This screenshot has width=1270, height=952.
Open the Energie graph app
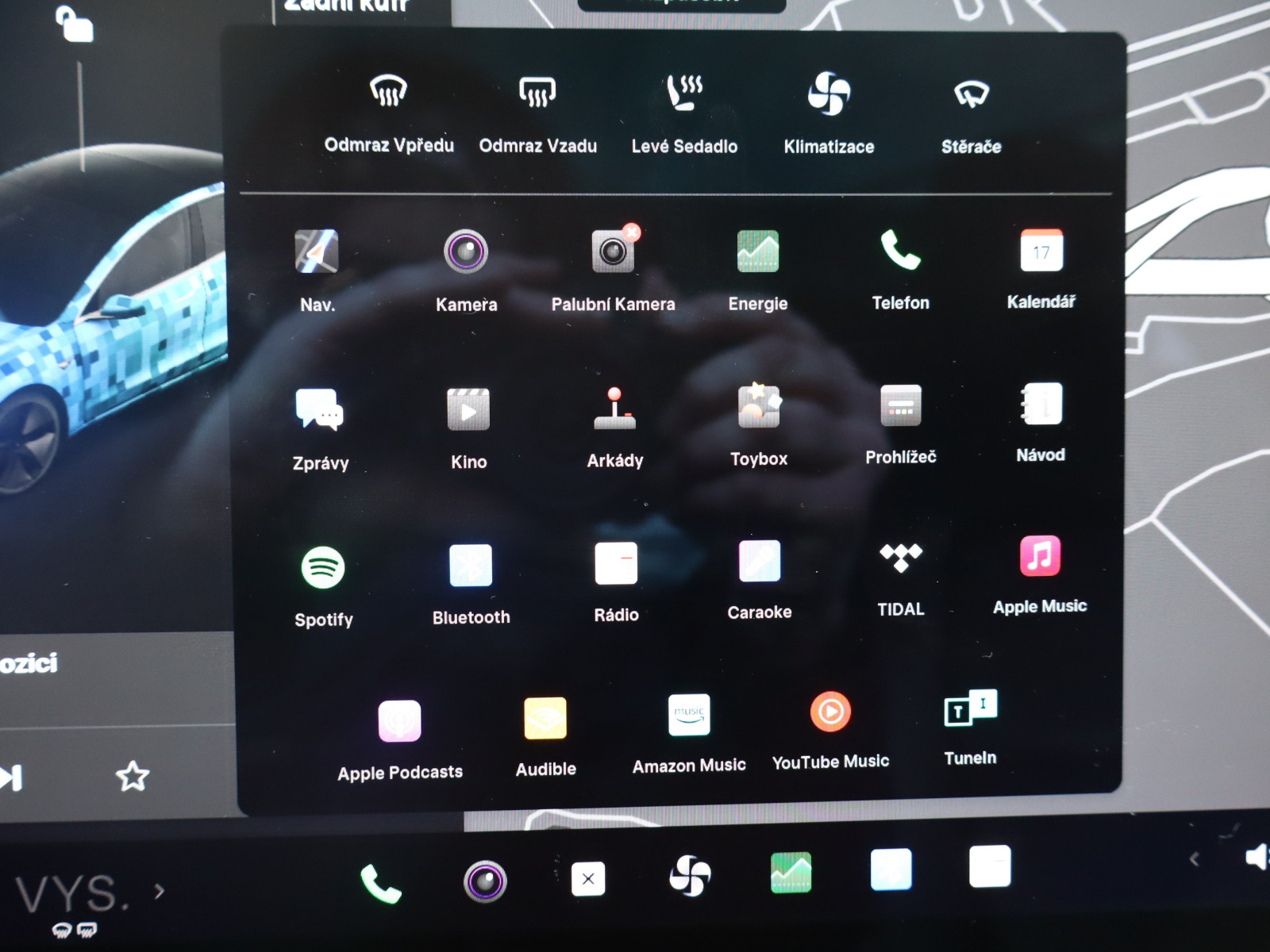click(757, 251)
